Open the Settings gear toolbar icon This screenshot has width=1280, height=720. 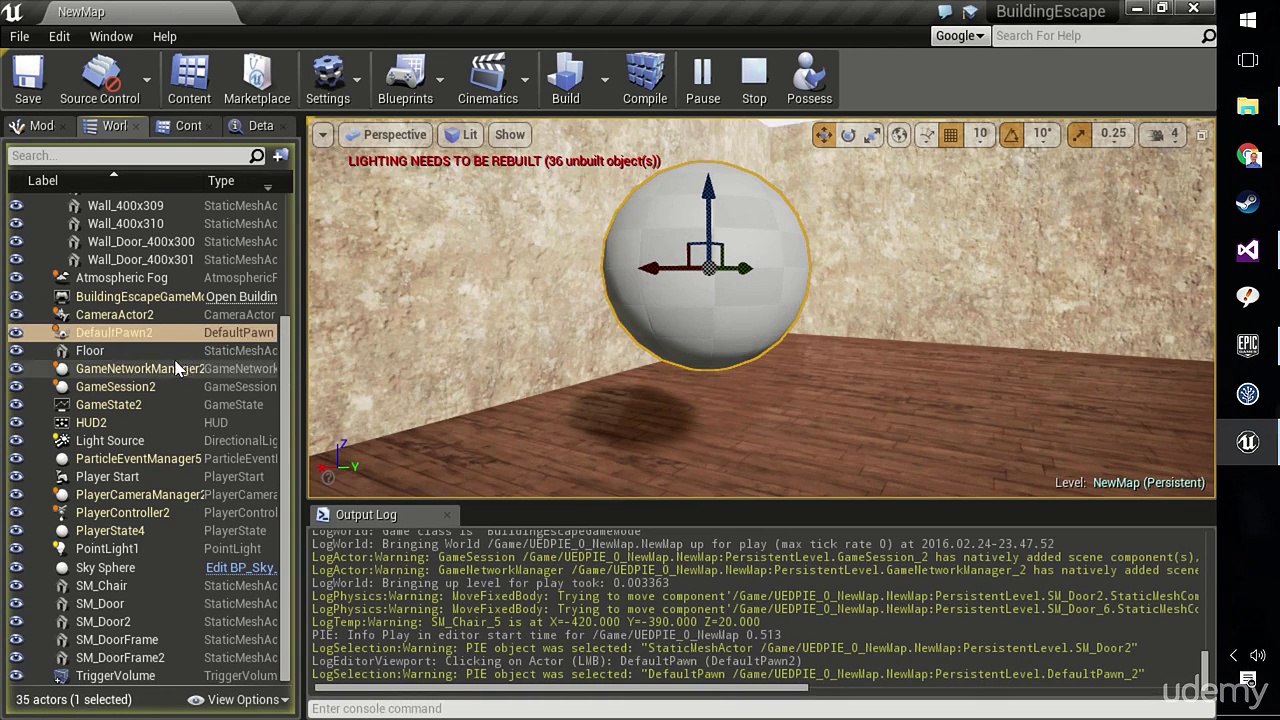pyautogui.click(x=328, y=80)
